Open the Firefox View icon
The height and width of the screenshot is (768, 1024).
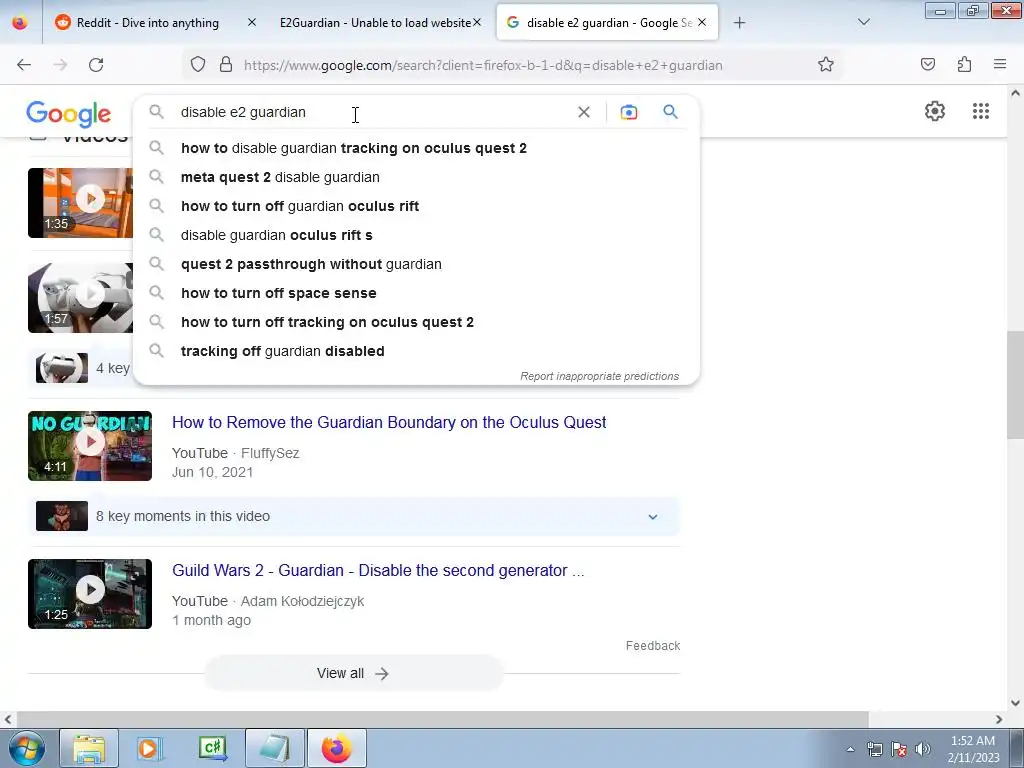[20, 23]
